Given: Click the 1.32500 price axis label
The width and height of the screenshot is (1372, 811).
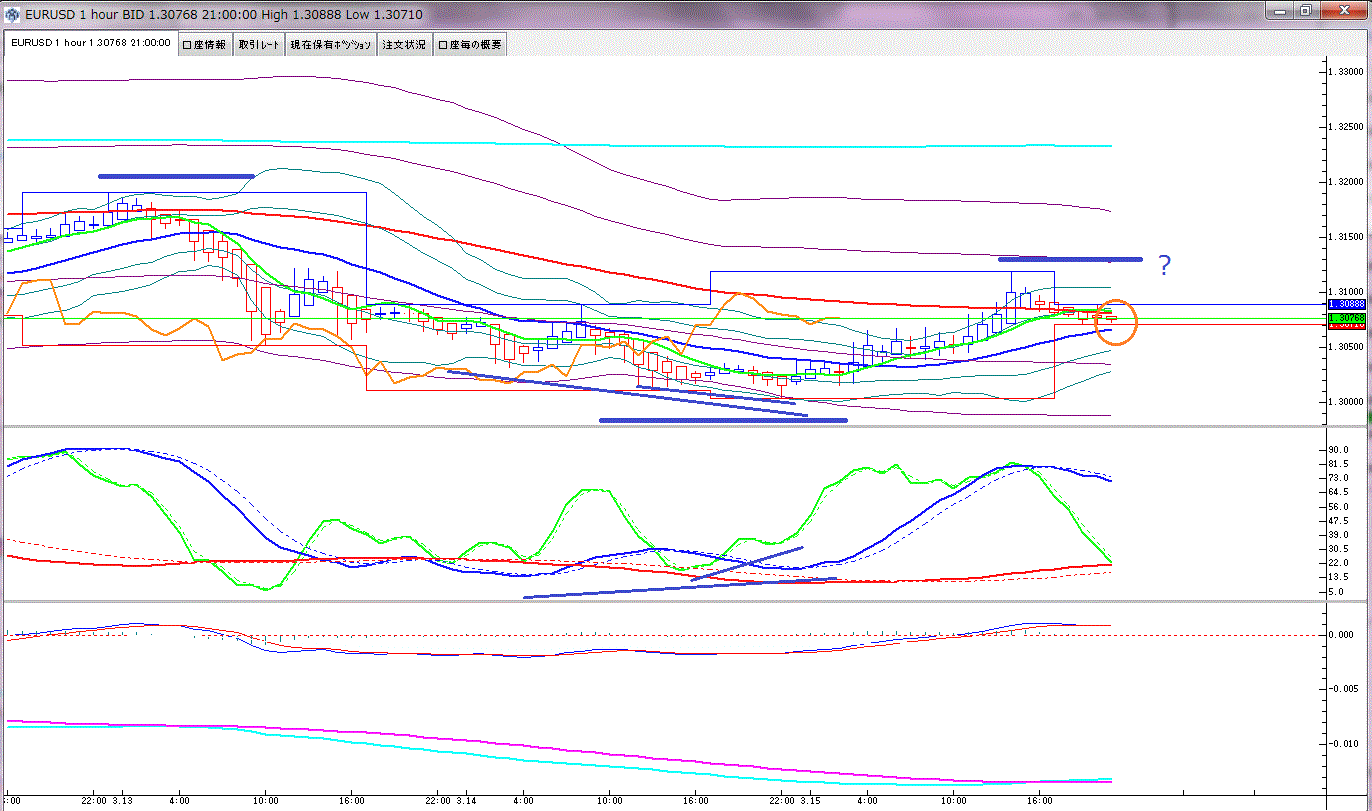Looking at the screenshot, I should click(x=1345, y=127).
